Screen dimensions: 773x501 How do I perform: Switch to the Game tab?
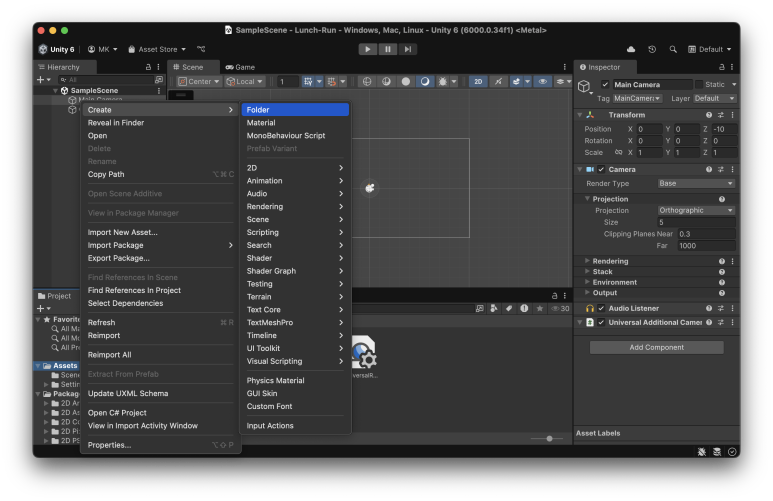[x=241, y=67]
